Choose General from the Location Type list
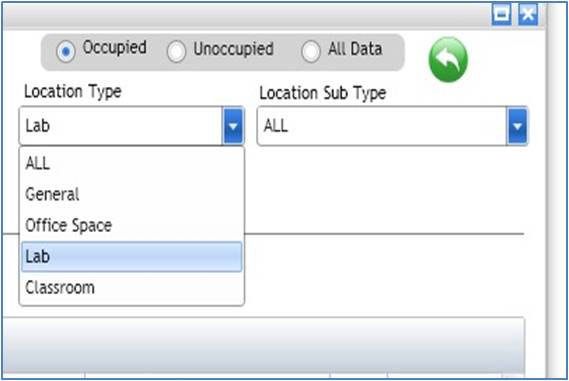This screenshot has width=569, height=381. pyautogui.click(x=132, y=194)
